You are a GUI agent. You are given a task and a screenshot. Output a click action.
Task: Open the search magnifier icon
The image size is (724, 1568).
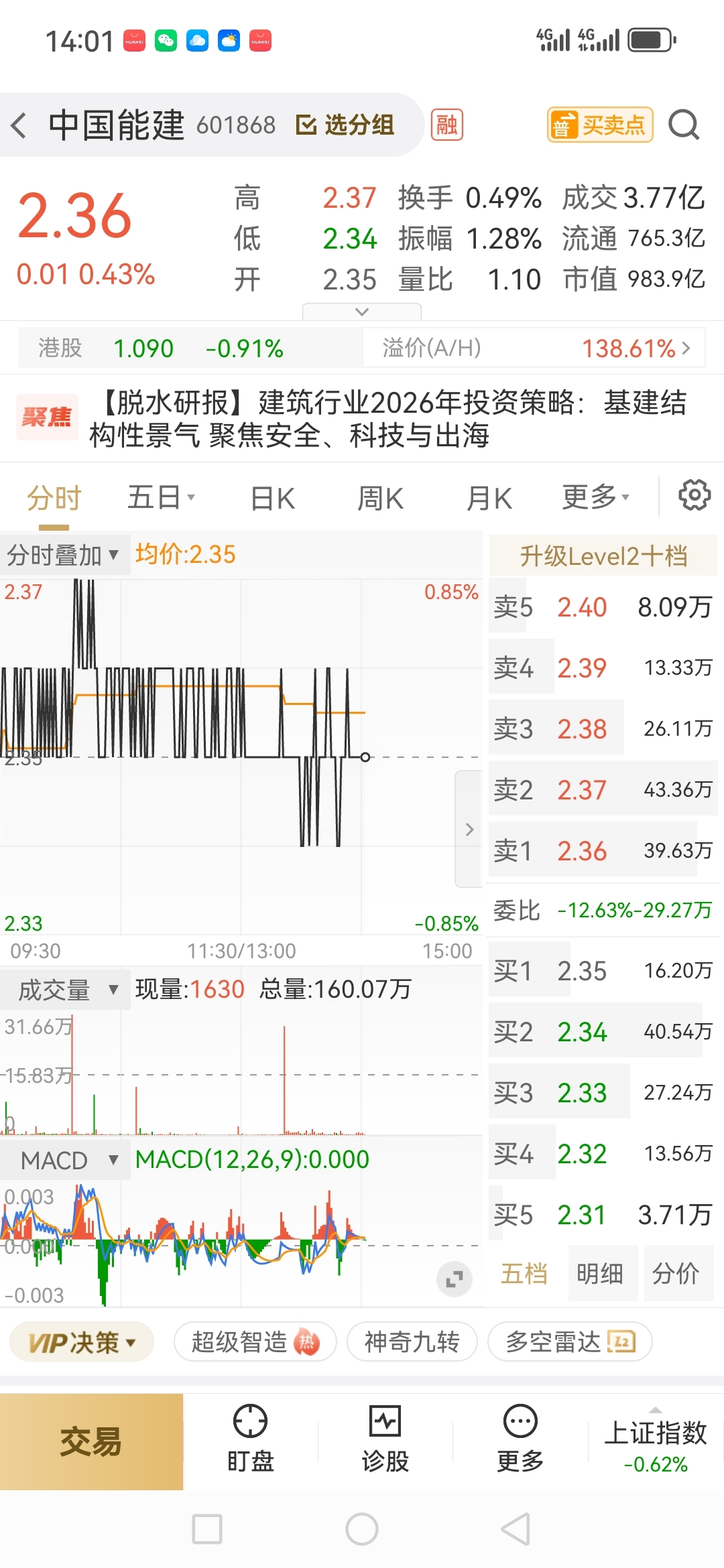coord(684,125)
